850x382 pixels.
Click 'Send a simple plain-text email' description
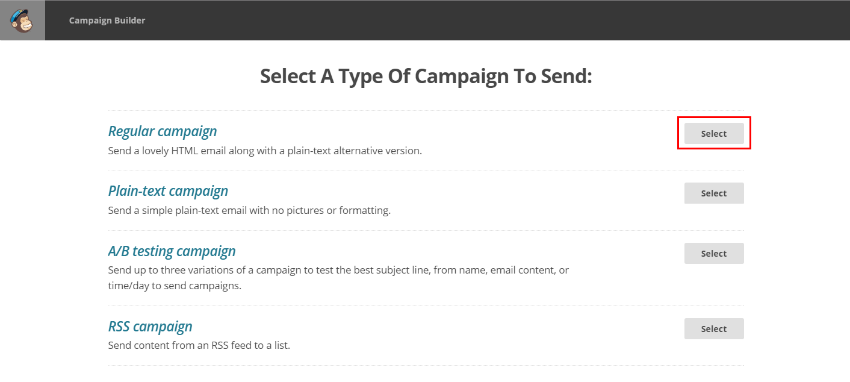249,210
